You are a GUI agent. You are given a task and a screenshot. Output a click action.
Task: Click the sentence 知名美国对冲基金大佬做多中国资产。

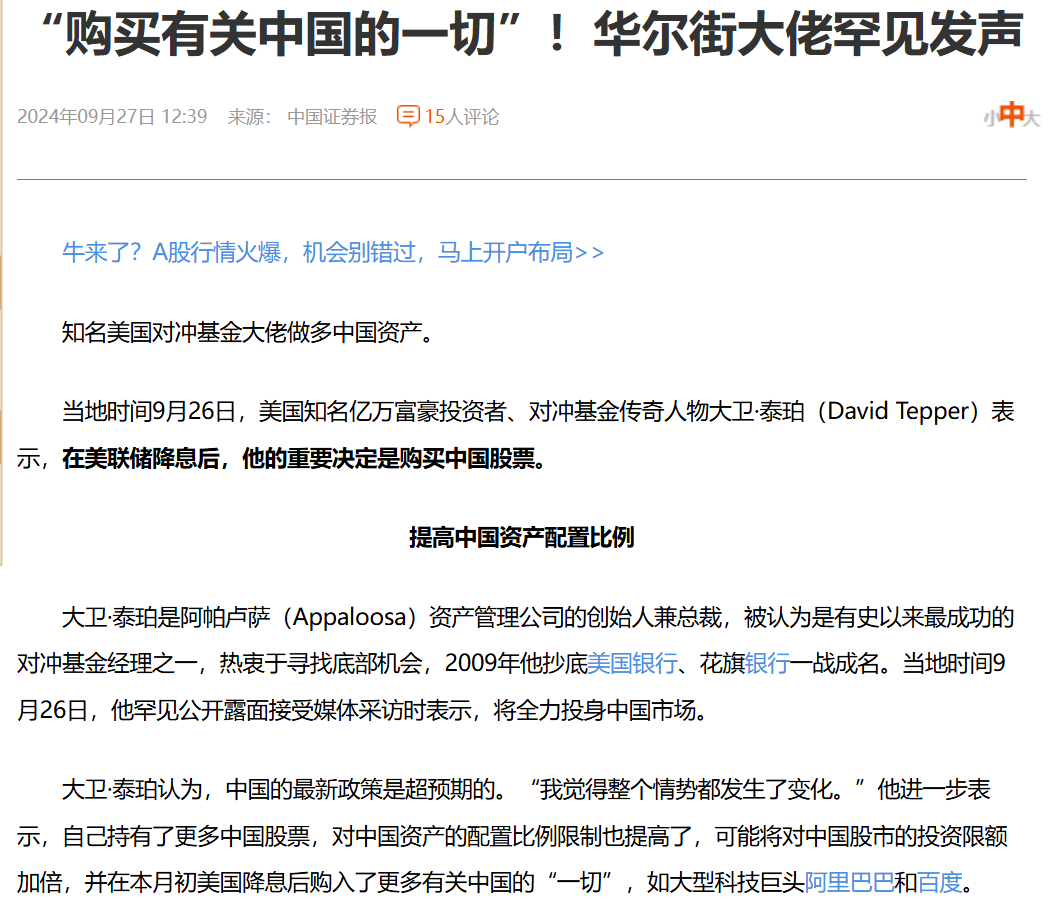(x=247, y=332)
